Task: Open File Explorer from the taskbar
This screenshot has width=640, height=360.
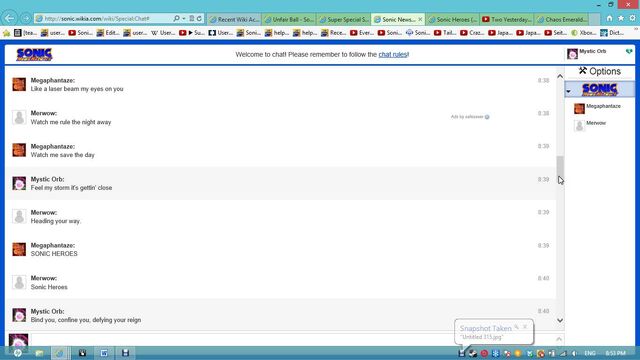Action: pyautogui.click(x=39, y=353)
